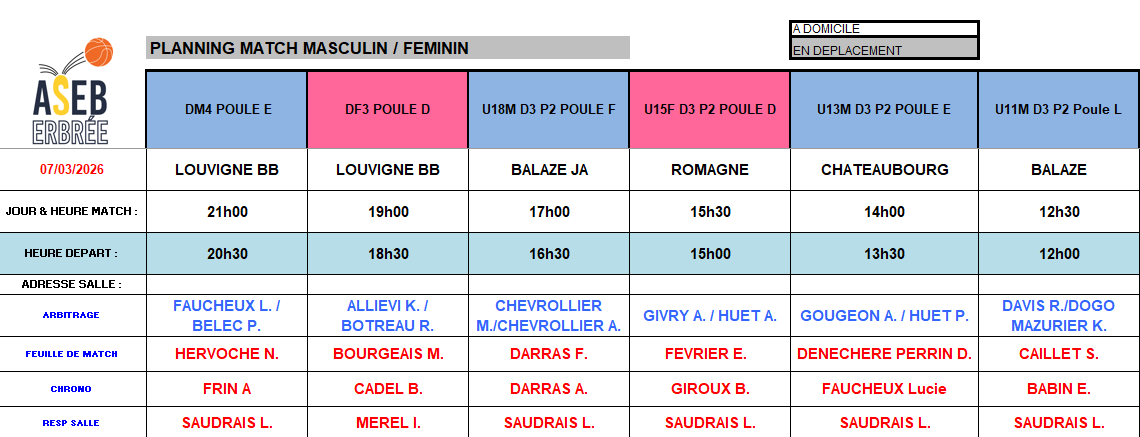Image resolution: width=1140 pixels, height=437 pixels.
Task: Click the A DOMICILE legend box
Action: click(884, 29)
